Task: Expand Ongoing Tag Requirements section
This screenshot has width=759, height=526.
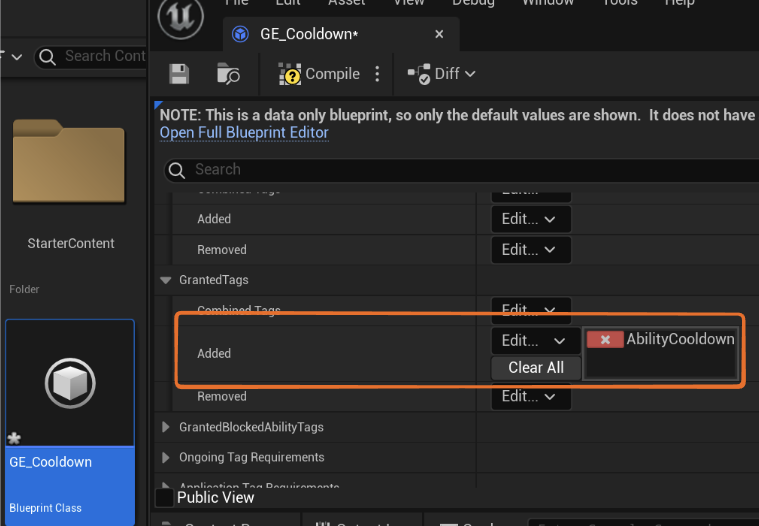Action: click(166, 458)
